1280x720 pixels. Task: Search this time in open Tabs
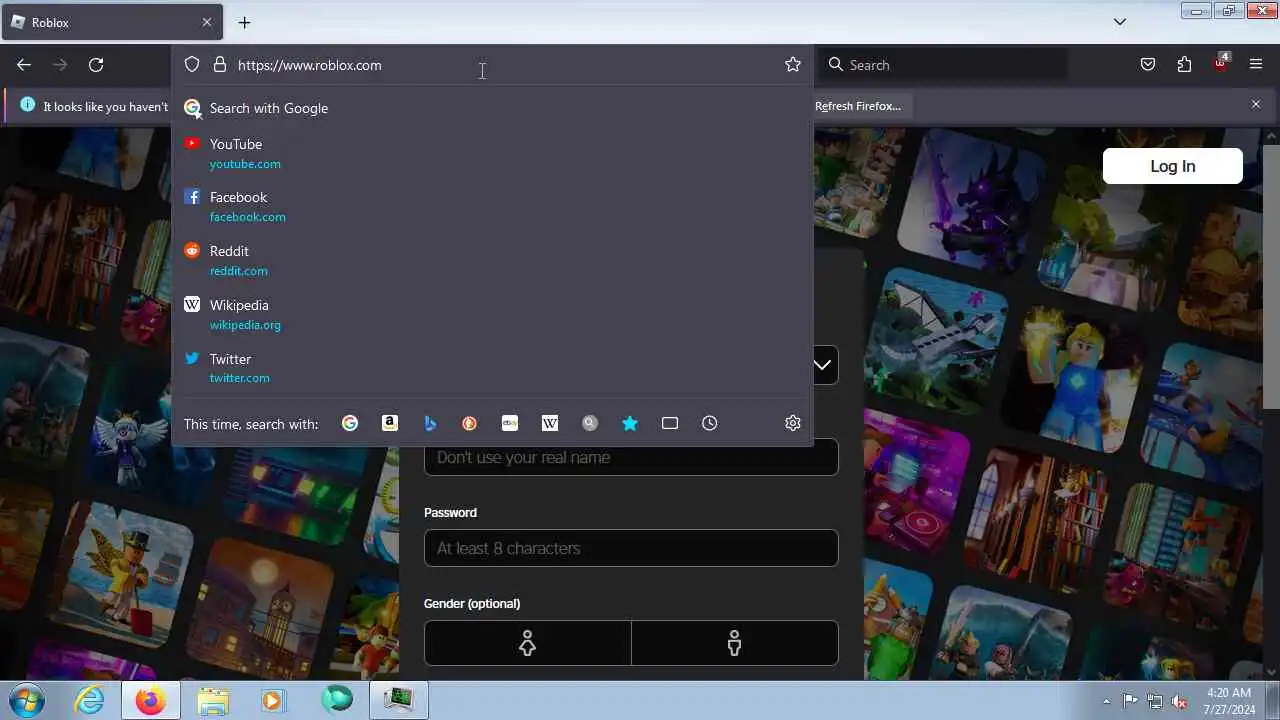[x=670, y=423]
